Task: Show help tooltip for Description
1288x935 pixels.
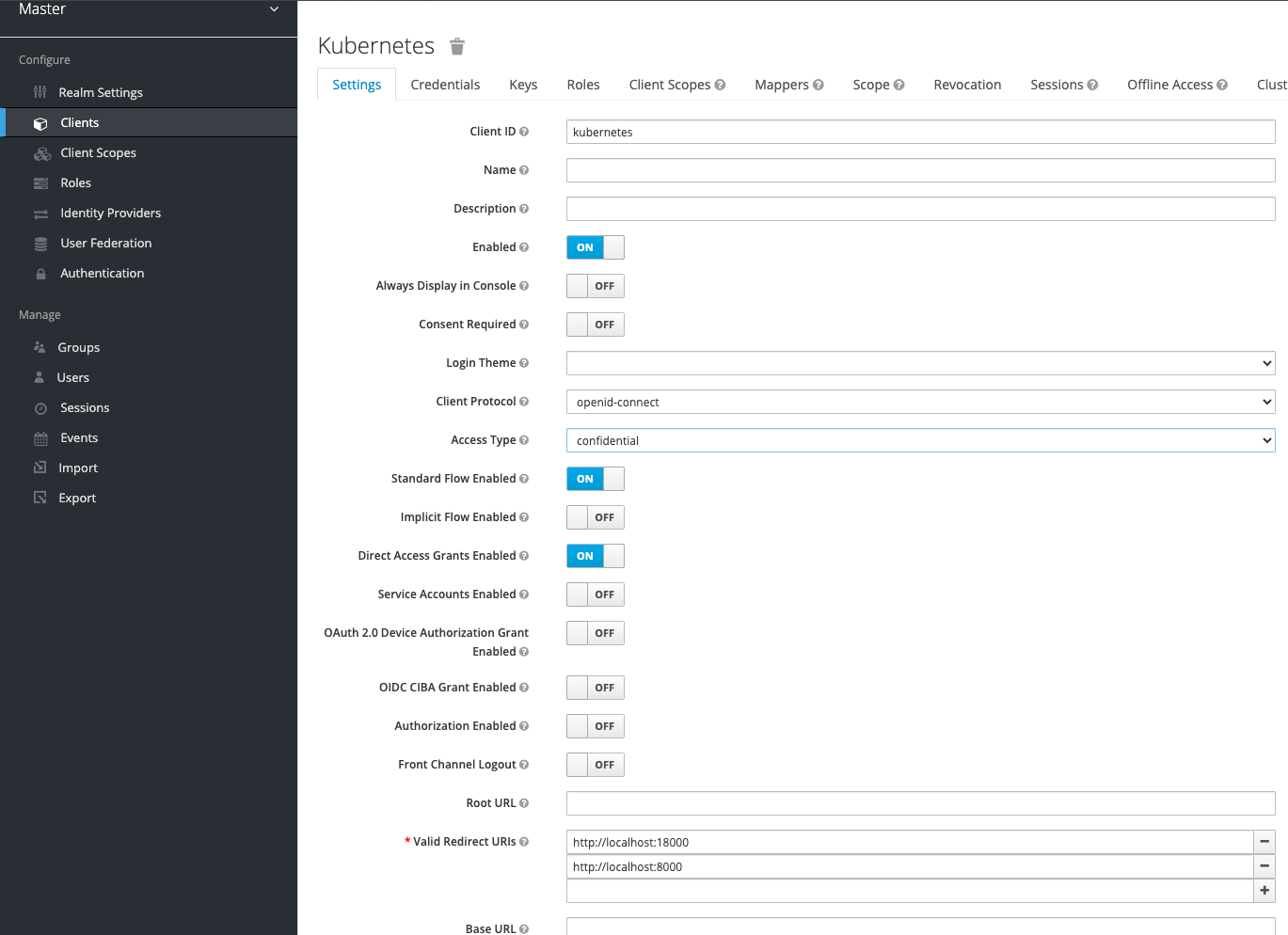Action: [x=524, y=209]
